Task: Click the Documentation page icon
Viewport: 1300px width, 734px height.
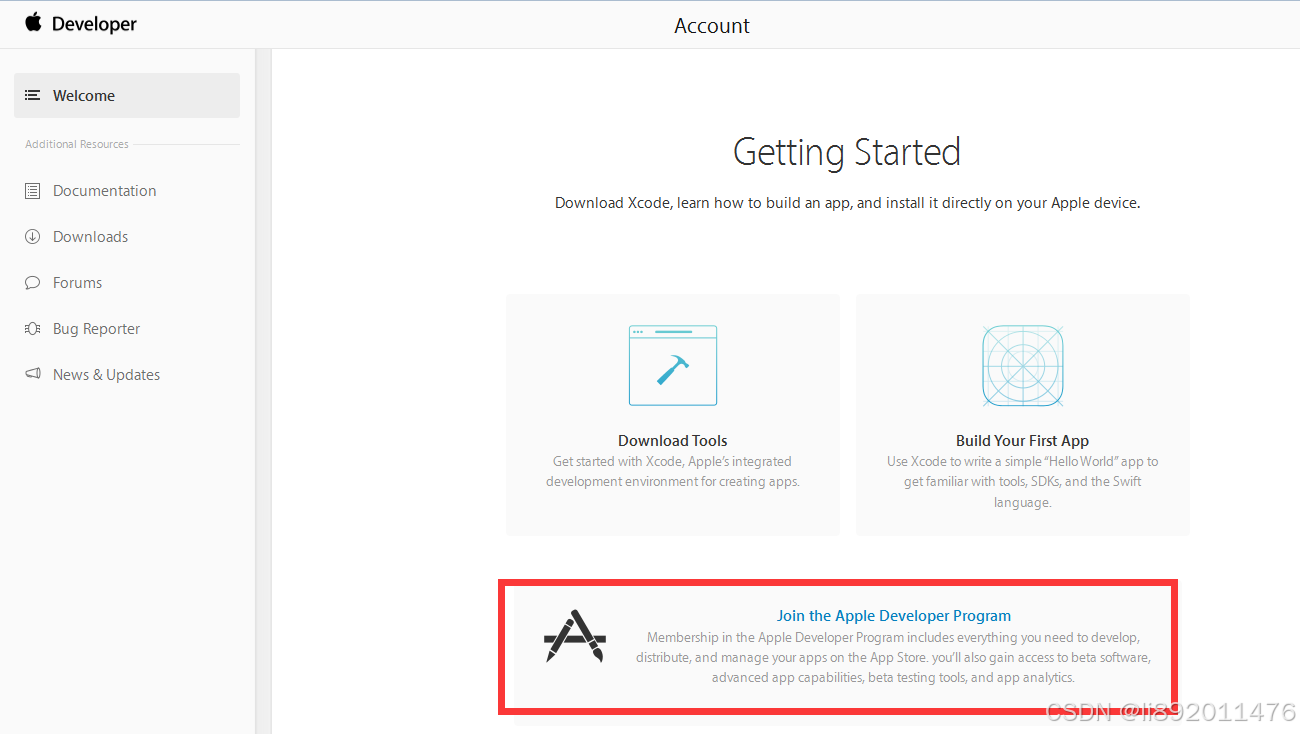Action: 32,191
